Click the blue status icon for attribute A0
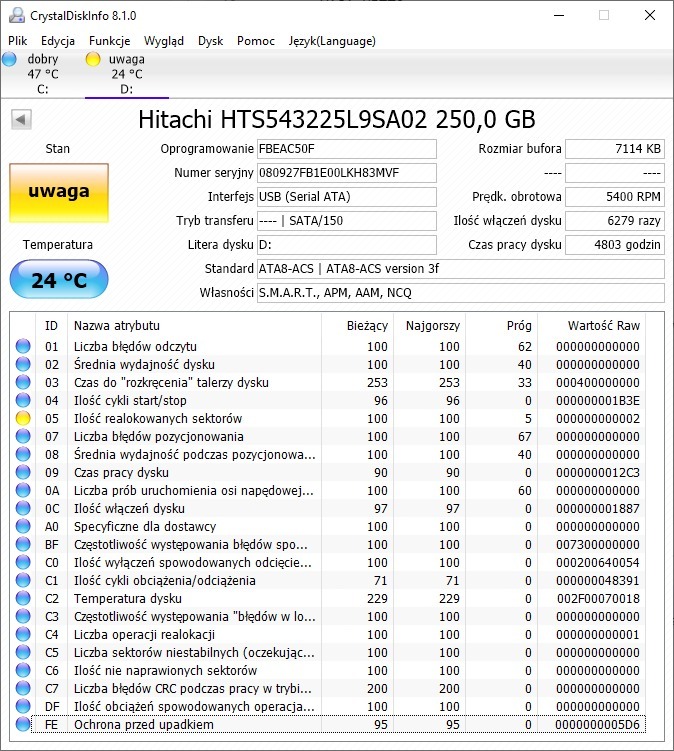Image resolution: width=674 pixels, height=751 pixels. coord(23,526)
